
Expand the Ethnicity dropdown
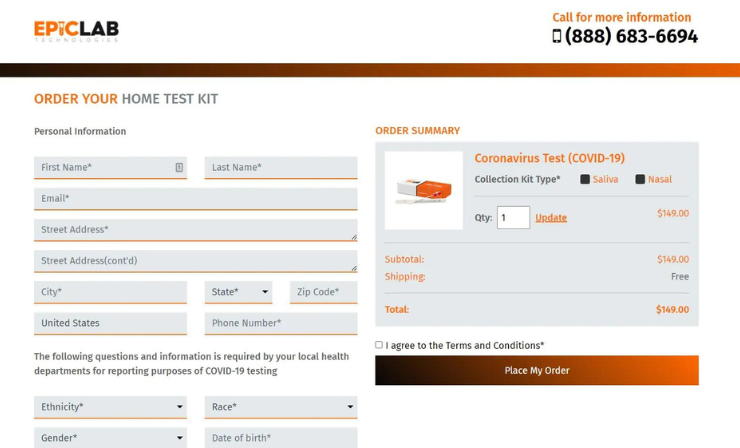110,407
